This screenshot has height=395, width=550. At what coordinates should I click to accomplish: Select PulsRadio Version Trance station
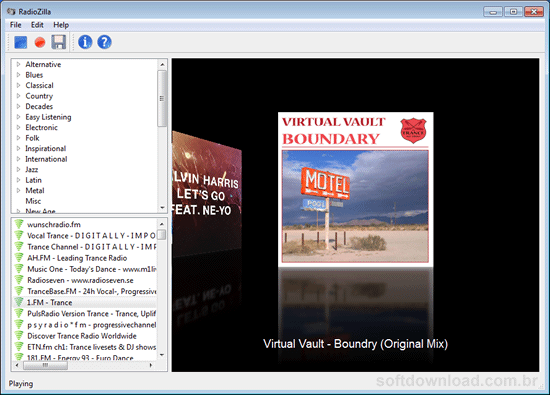tap(92, 314)
